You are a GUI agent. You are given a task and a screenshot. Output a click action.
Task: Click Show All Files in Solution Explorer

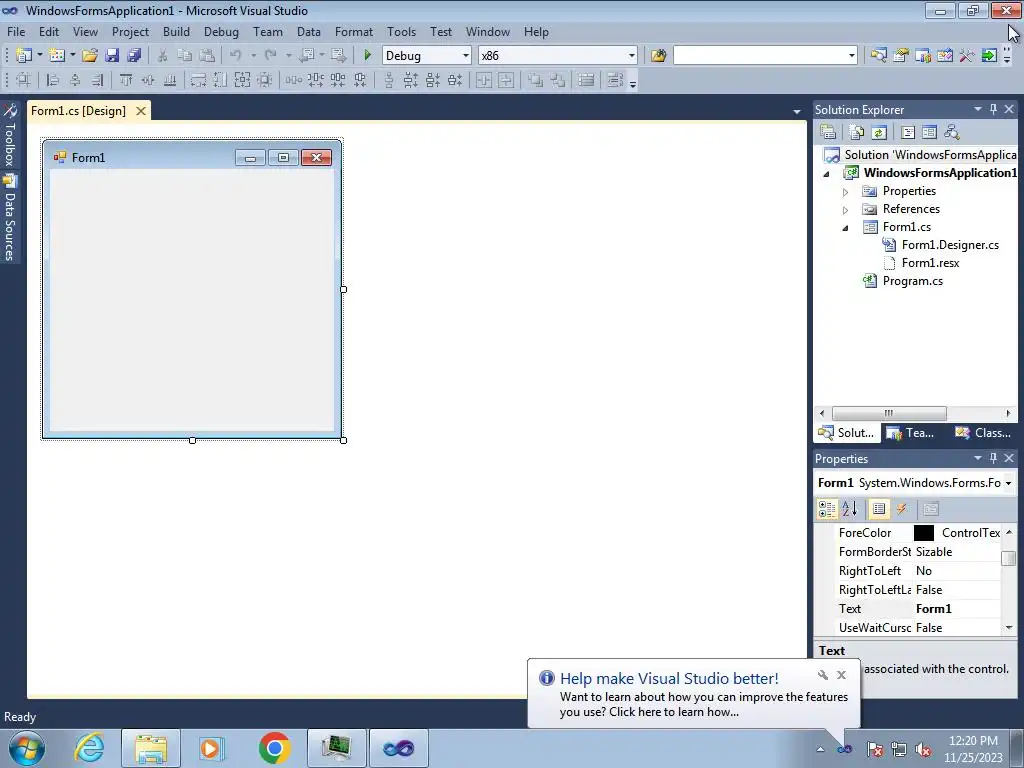coord(857,133)
